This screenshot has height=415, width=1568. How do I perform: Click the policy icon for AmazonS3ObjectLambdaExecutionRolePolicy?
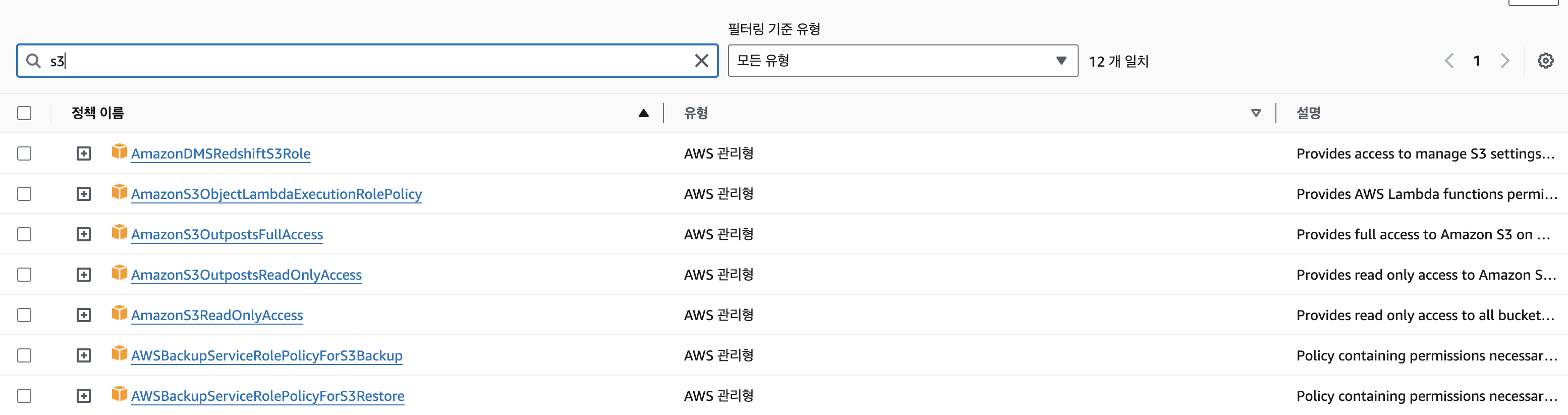(119, 191)
